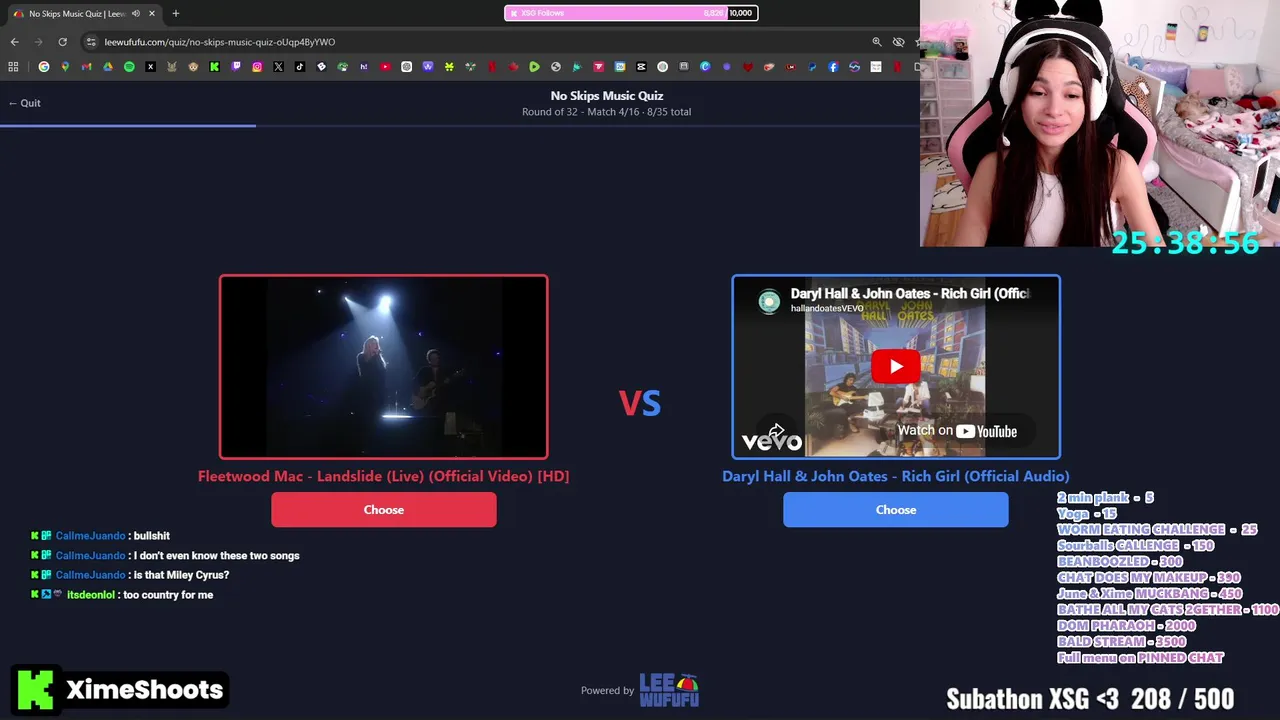Screen dimensions: 1280x720
Task: Choose Daryl Hall & John Oates - Rich Girl
Action: click(x=896, y=510)
